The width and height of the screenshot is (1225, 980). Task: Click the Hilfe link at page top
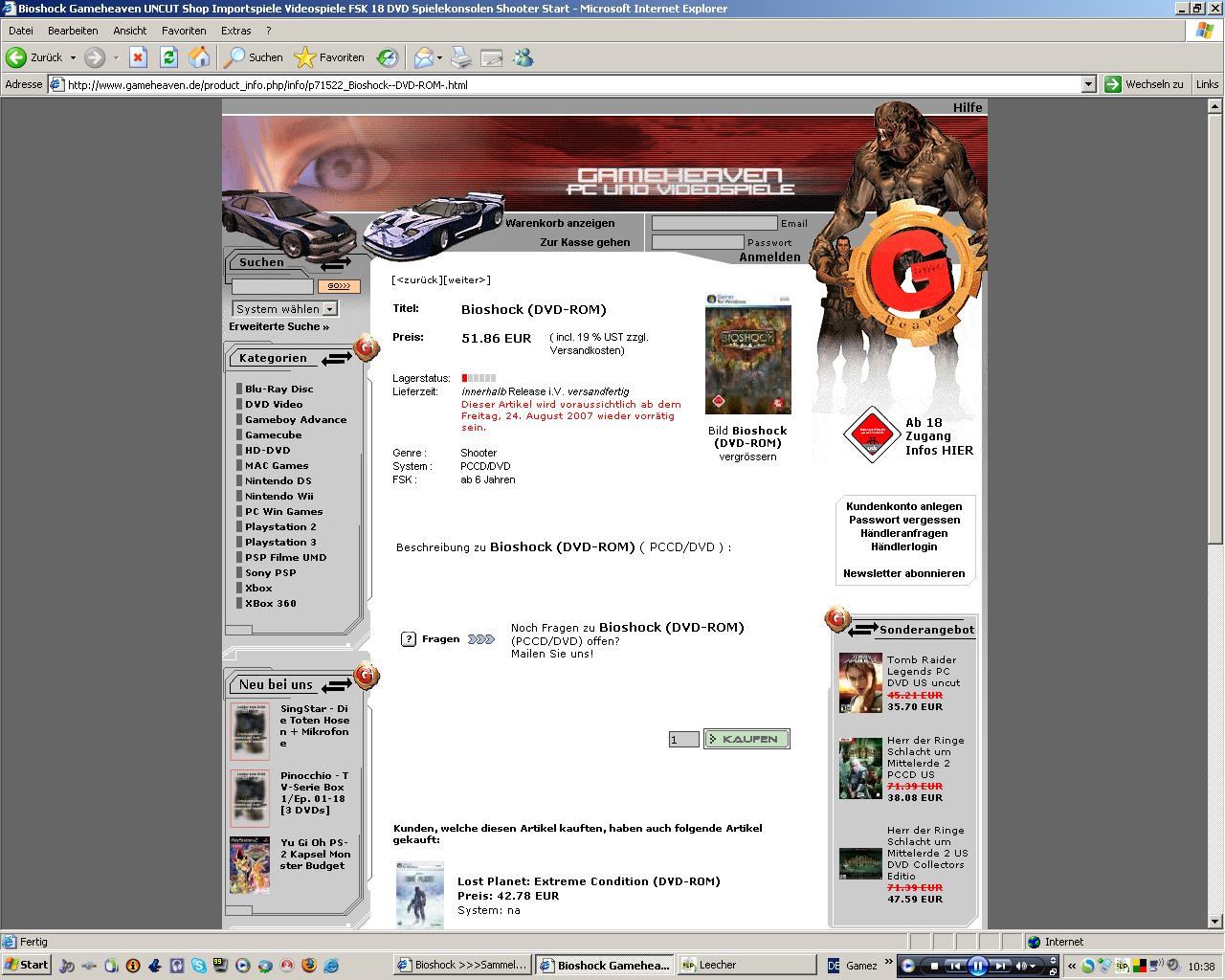pyautogui.click(x=968, y=107)
